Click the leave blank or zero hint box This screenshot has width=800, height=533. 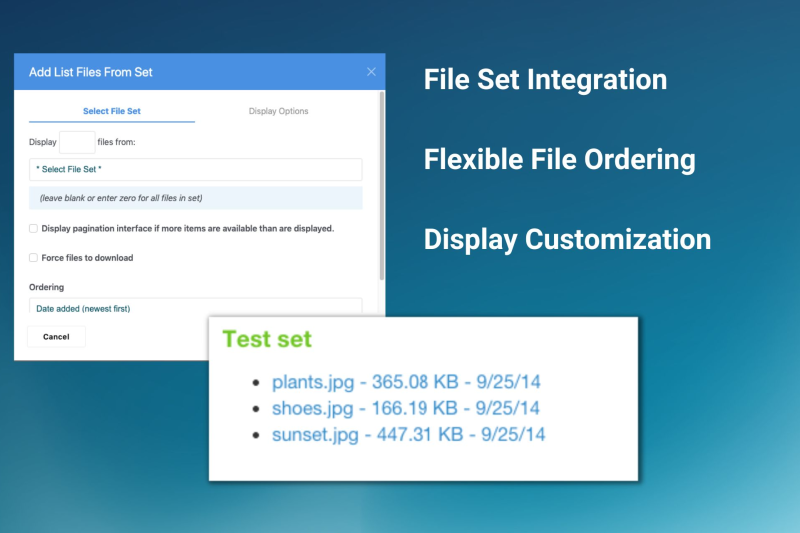[x=195, y=198]
